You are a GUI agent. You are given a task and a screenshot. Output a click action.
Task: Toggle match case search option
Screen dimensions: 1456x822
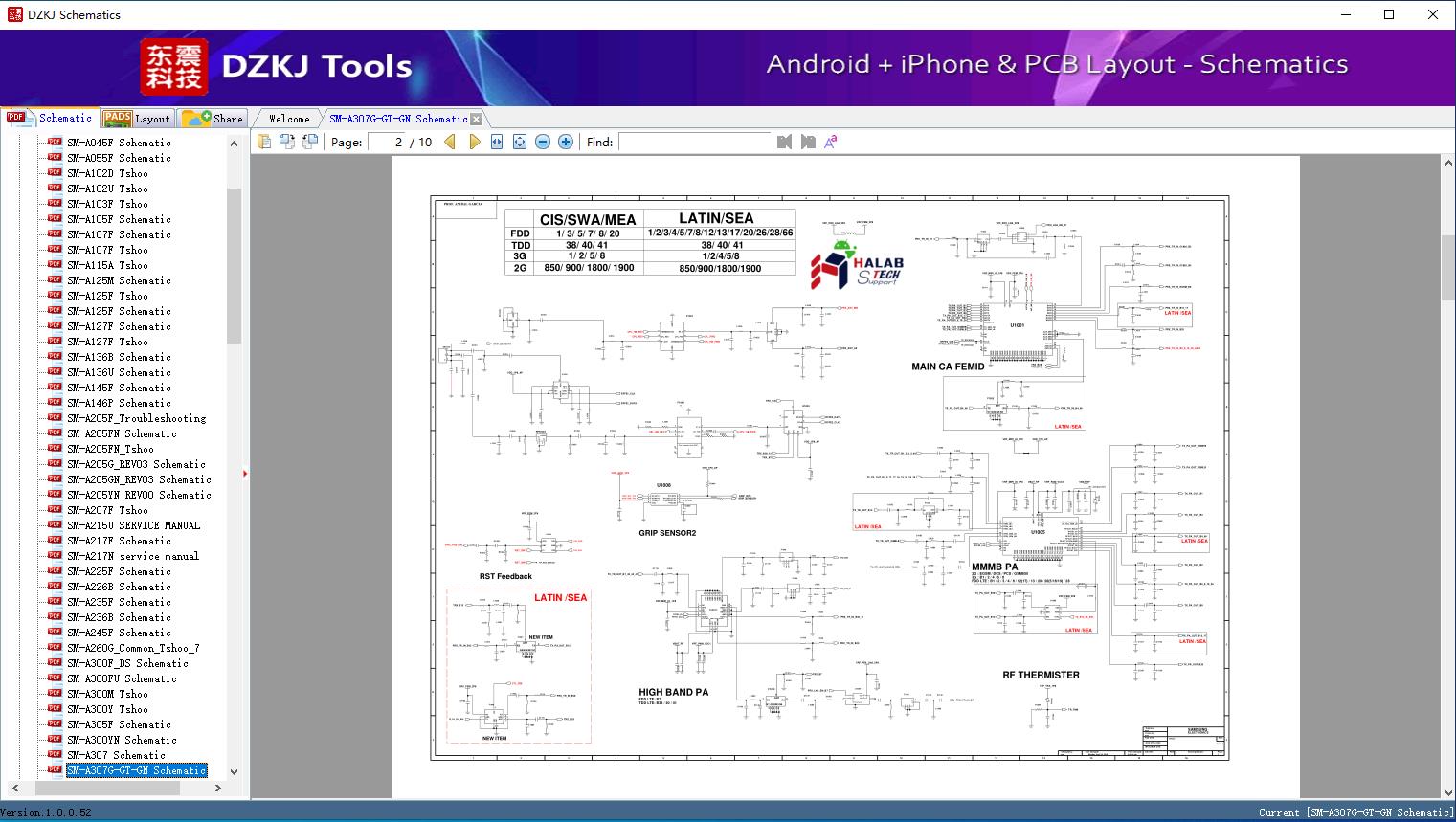[831, 142]
